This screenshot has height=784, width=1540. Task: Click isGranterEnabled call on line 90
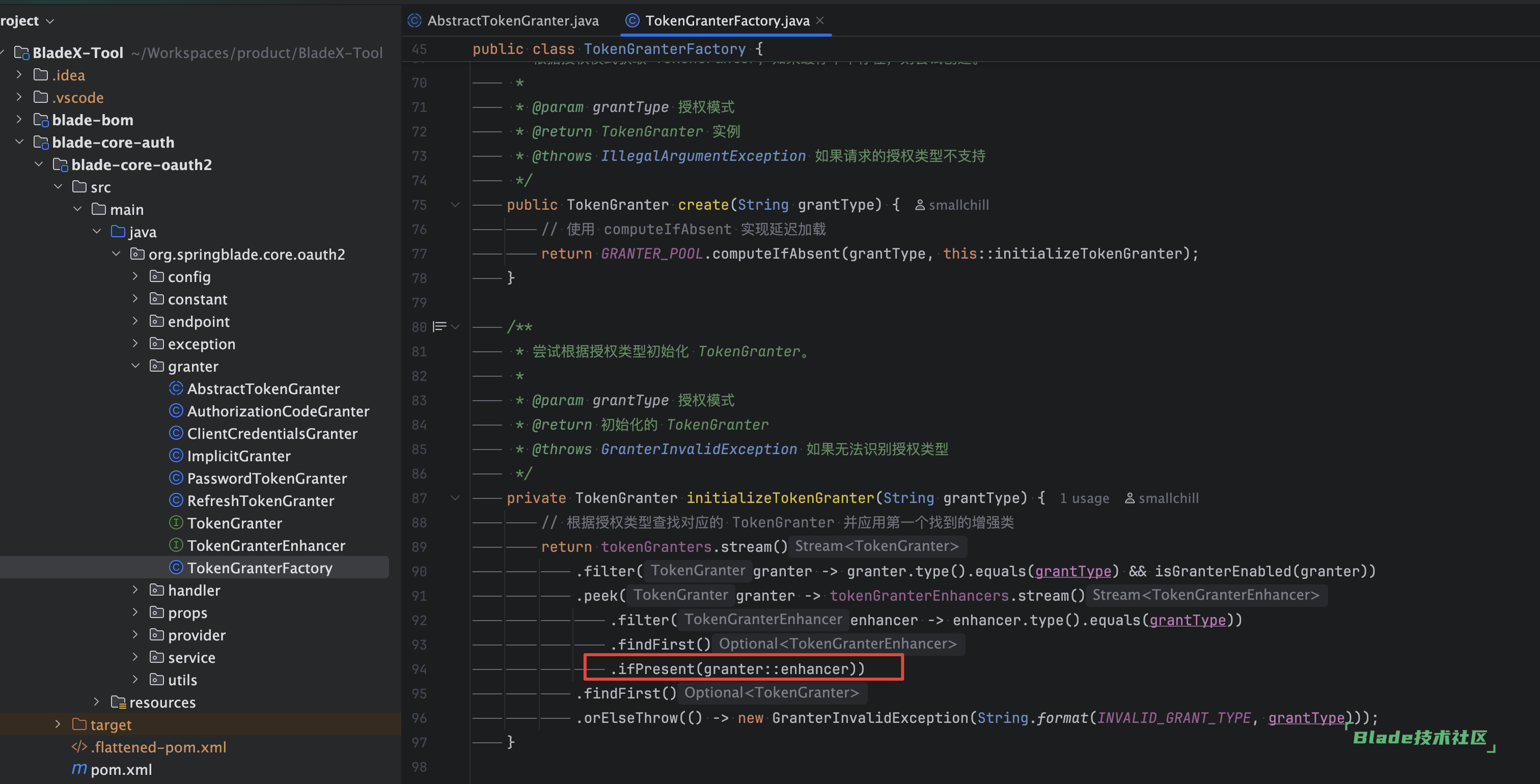click(x=1223, y=571)
